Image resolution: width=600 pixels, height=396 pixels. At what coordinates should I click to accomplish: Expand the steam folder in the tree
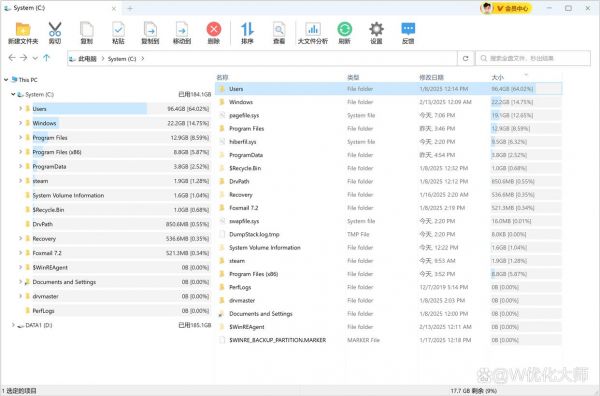tap(20, 181)
